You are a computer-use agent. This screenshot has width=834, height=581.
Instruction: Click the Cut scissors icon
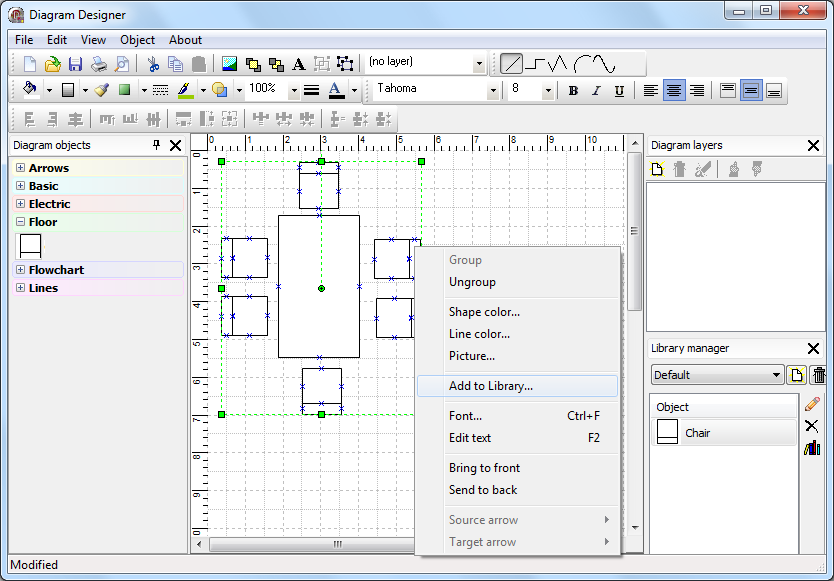153,64
